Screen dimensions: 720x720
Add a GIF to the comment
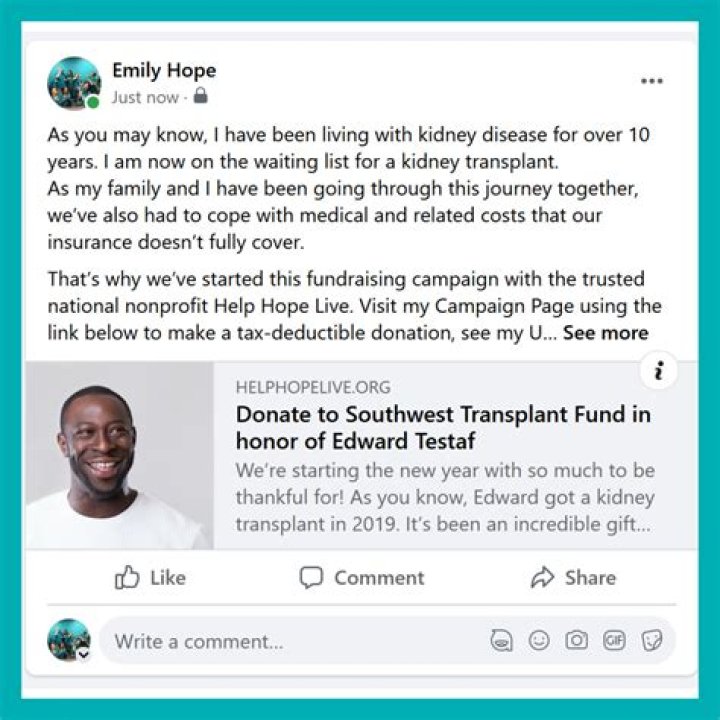point(614,641)
